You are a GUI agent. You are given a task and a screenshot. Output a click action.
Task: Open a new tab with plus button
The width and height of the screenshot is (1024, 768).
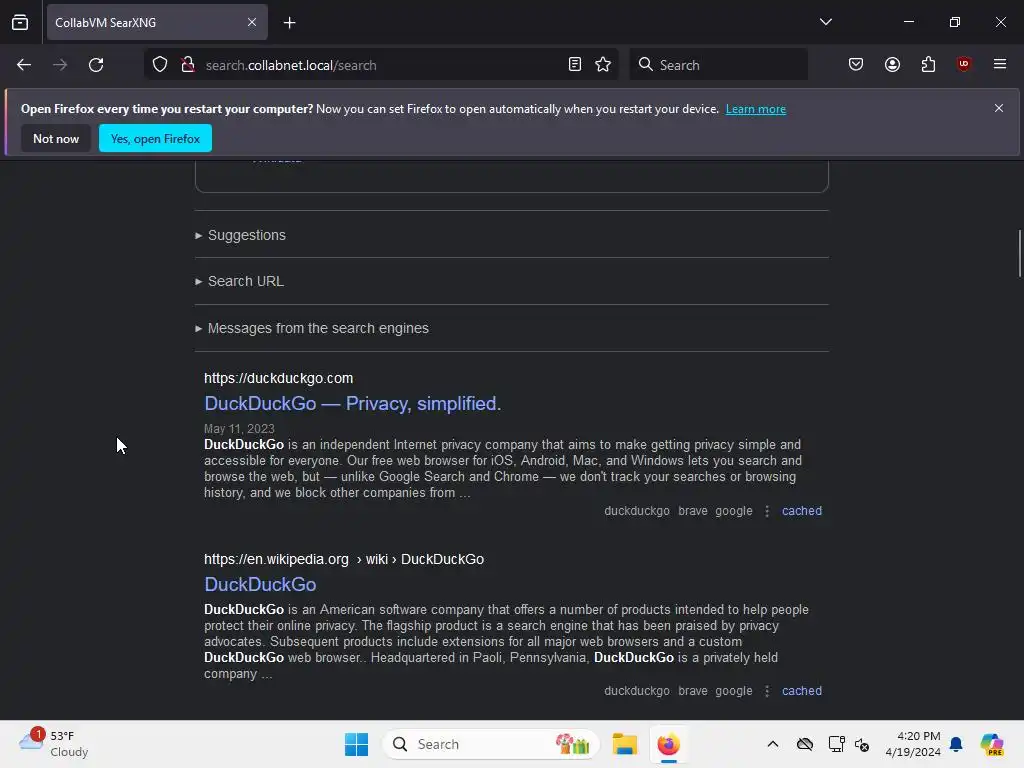pos(289,23)
